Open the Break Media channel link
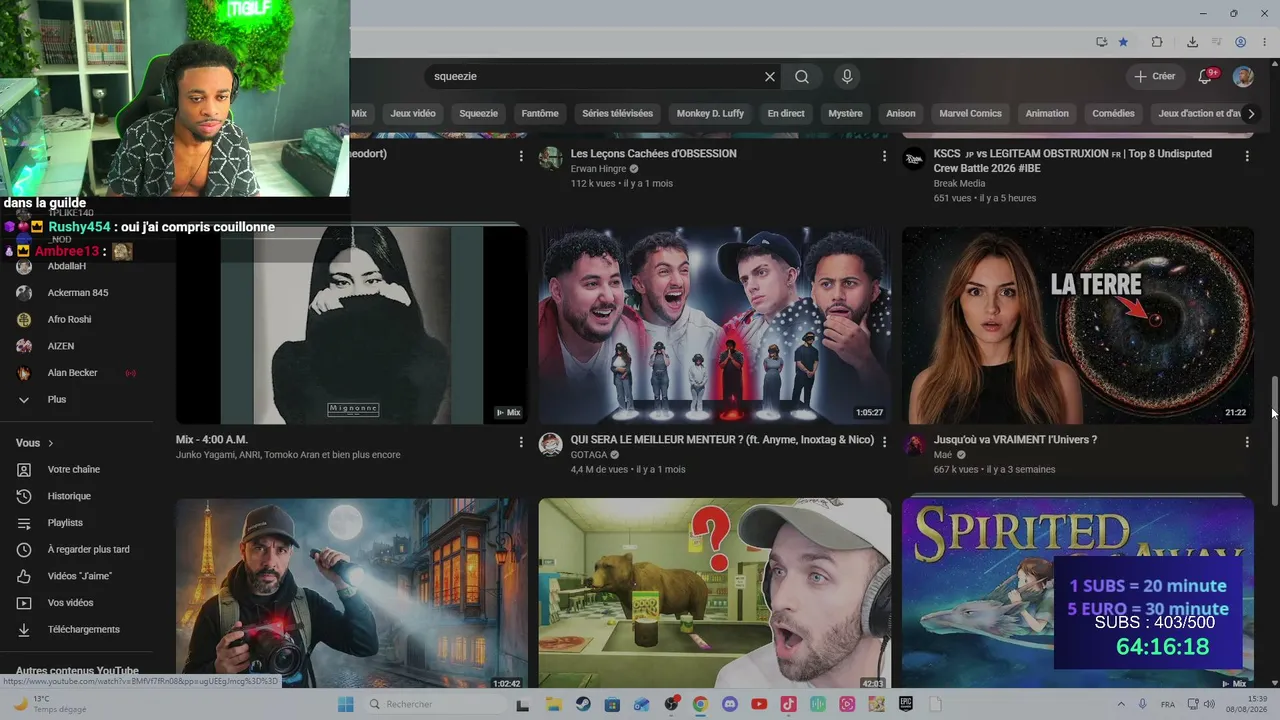The width and height of the screenshot is (1280, 720). (959, 184)
